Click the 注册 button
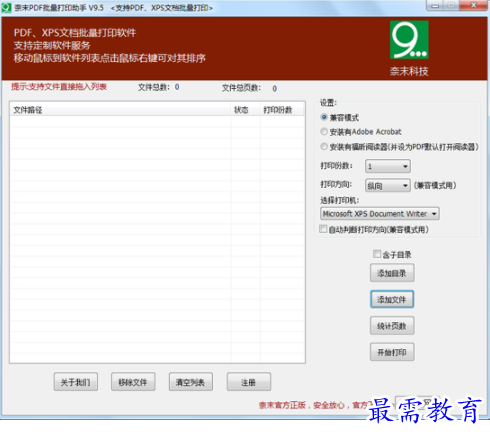Viewport: 490px width, 442px height. (249, 382)
